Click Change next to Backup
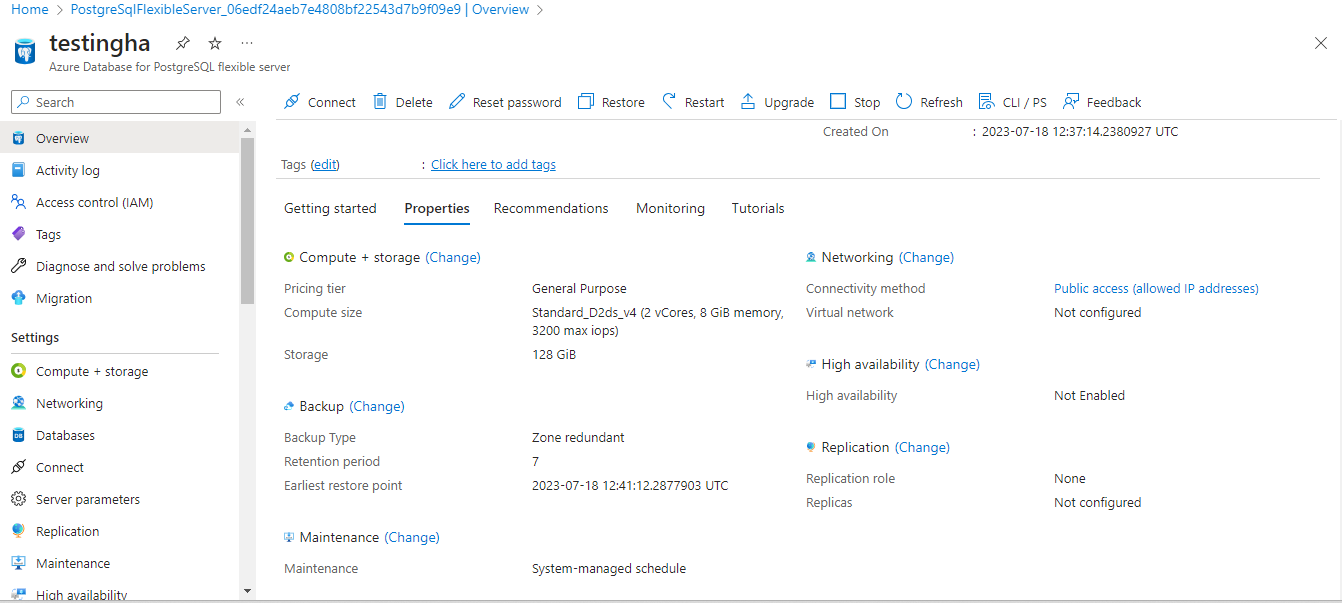The image size is (1342, 603). tap(377, 406)
